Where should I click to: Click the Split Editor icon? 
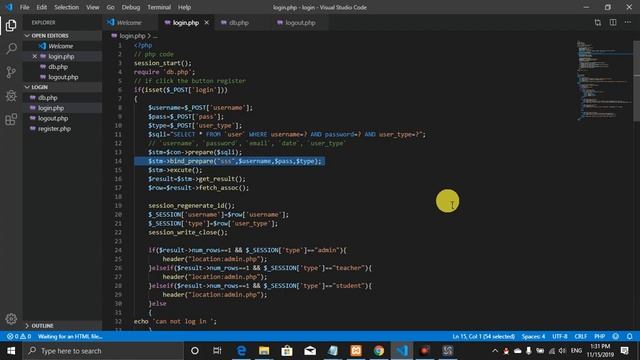coord(613,23)
